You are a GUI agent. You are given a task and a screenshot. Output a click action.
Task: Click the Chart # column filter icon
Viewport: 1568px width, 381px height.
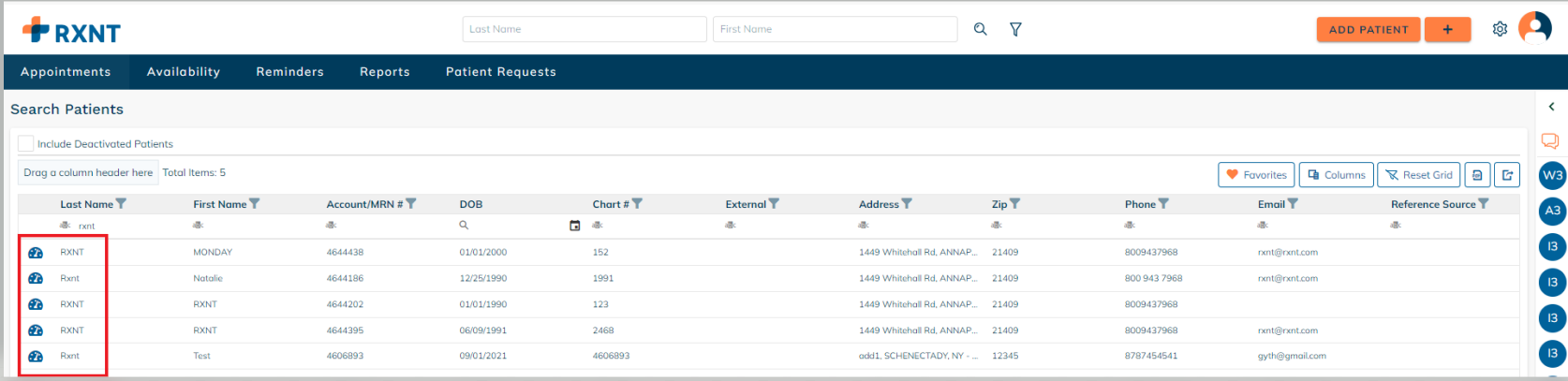click(637, 204)
